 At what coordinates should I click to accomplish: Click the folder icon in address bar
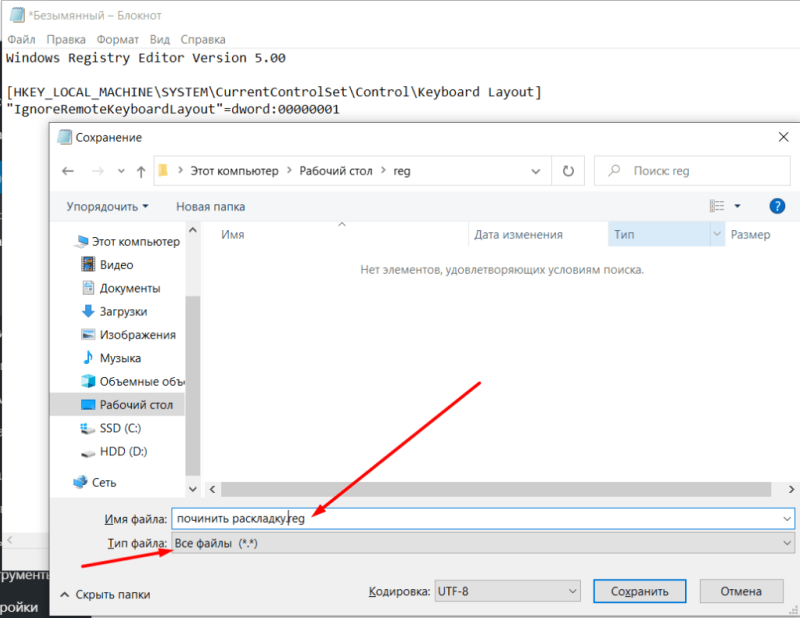163,170
